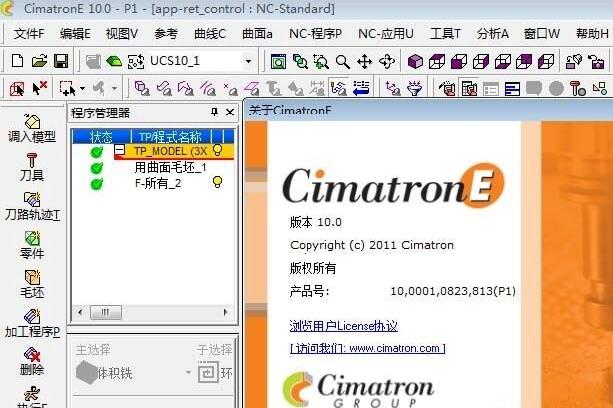613x408 pixels.
Task: Click green status check of F-所有_2
Action: click(x=97, y=184)
